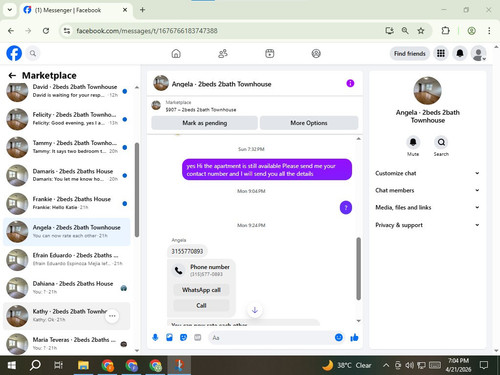Viewport: 500px width, 375px height.
Task: Expand Privacy & support section
Action: [x=427, y=225]
